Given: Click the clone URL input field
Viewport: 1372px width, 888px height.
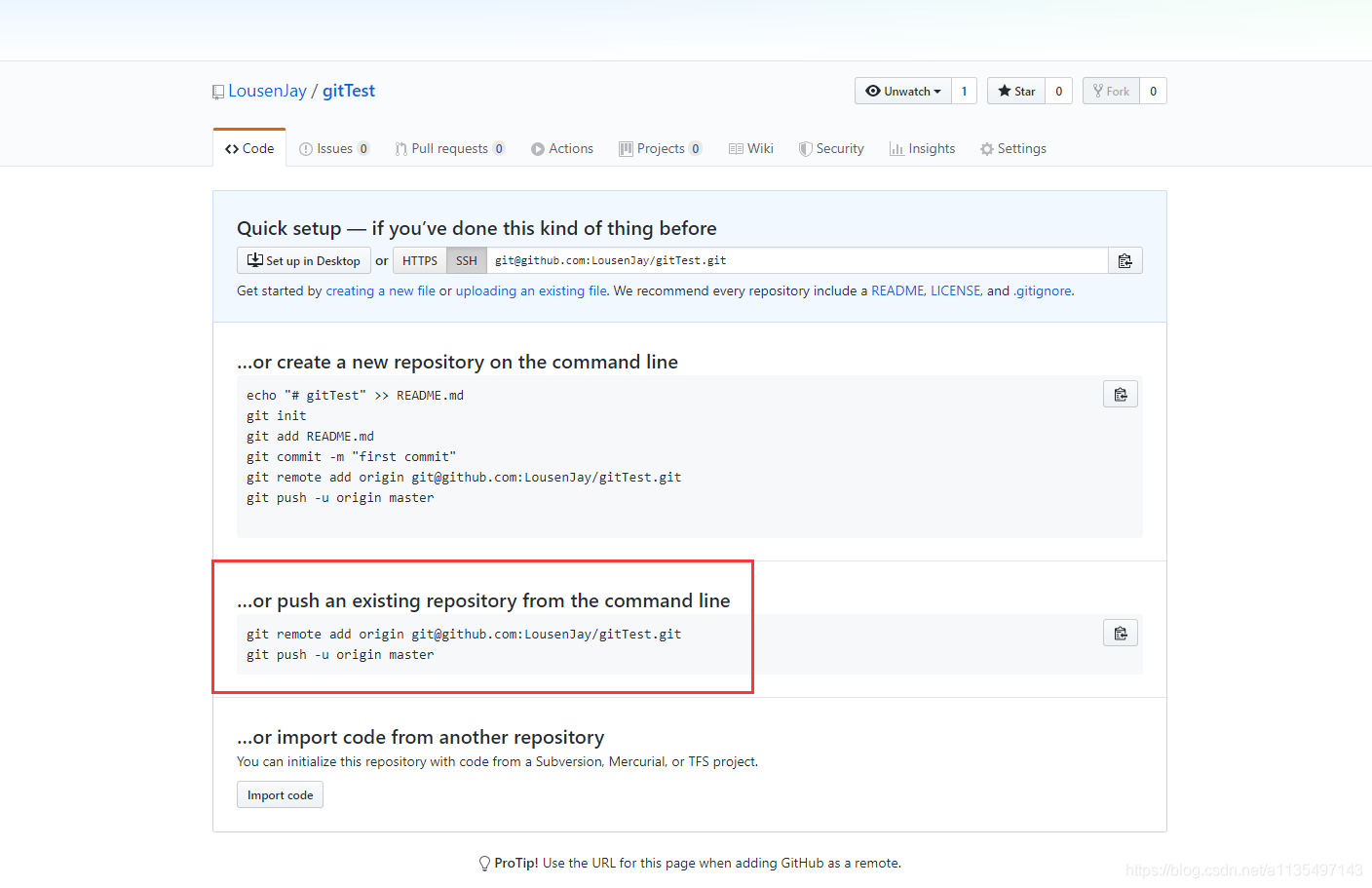Looking at the screenshot, I should (x=797, y=260).
